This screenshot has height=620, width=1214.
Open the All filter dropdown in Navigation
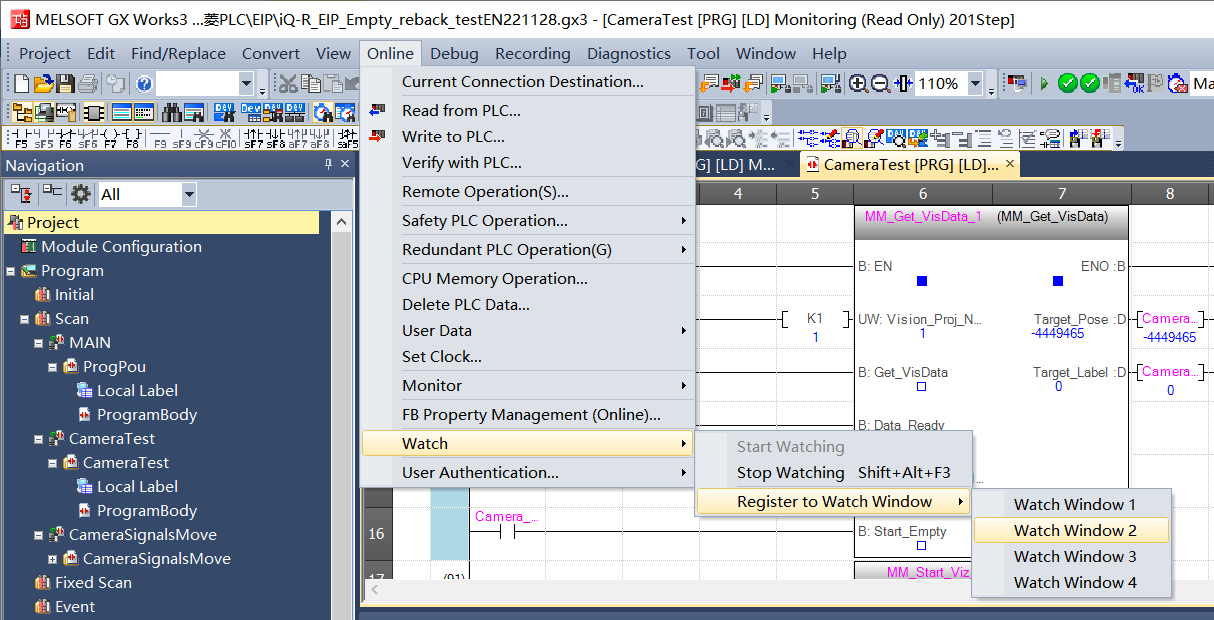click(x=189, y=194)
